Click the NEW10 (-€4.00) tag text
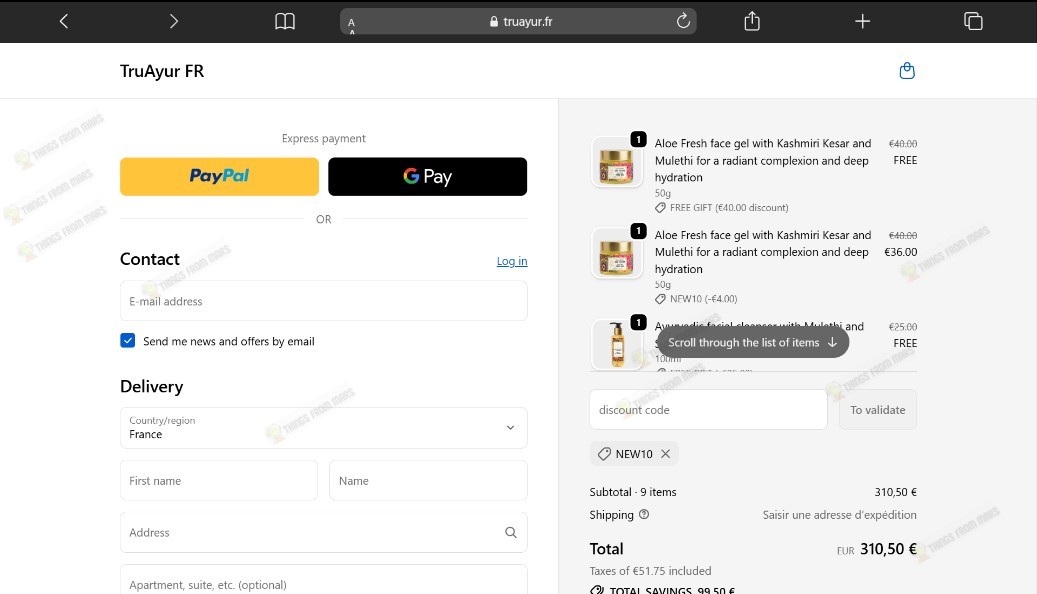The image size is (1037, 594). [x=704, y=299]
